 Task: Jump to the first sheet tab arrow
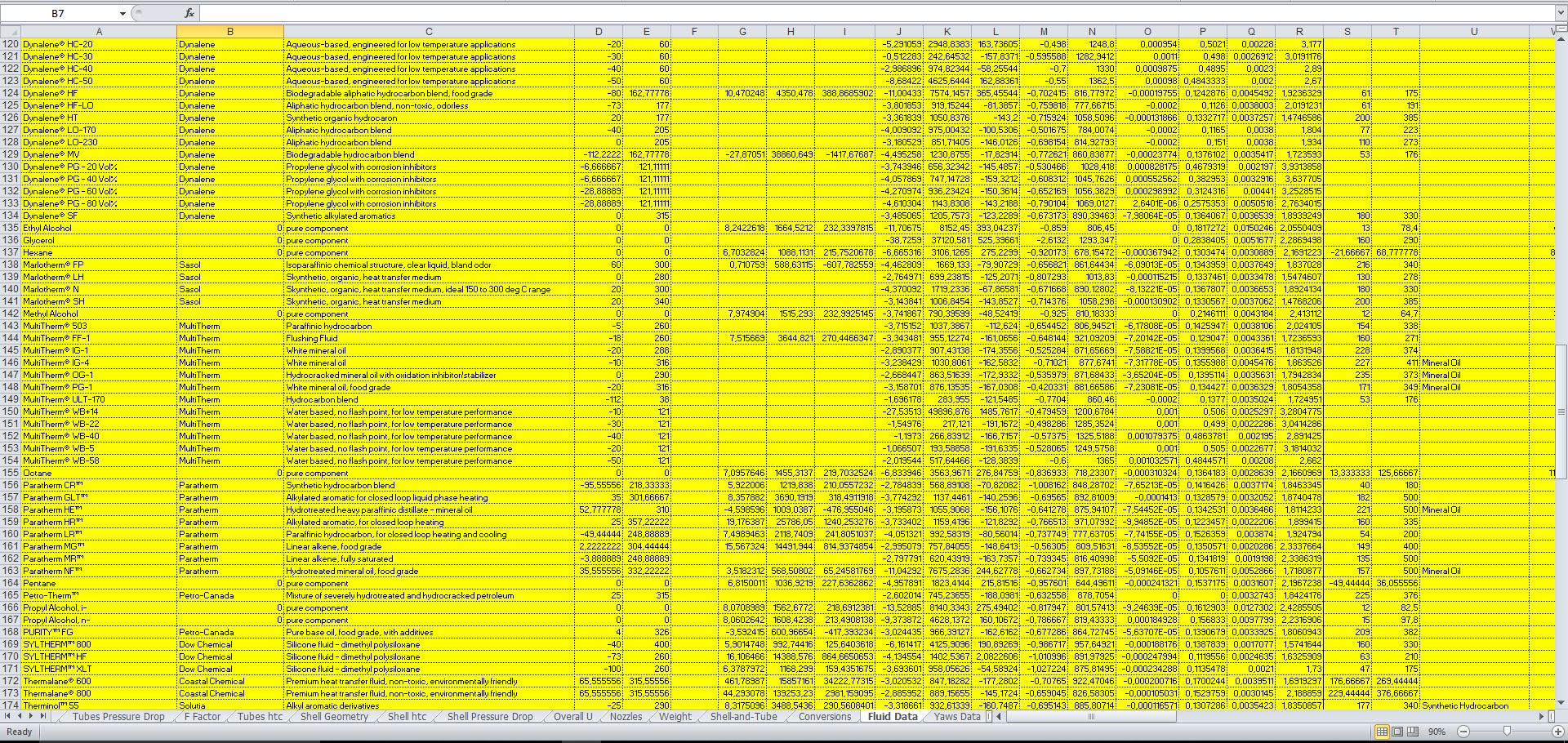[x=7, y=717]
